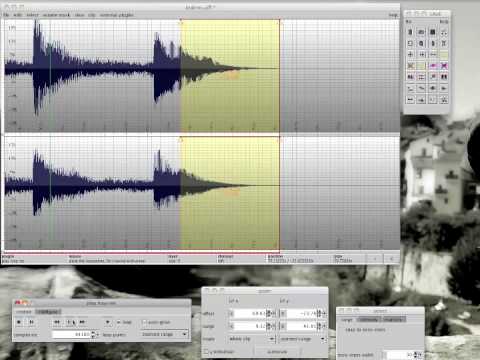Click the range y value field in zoom window
The height and width of the screenshot is (360, 480).
pos(302,326)
